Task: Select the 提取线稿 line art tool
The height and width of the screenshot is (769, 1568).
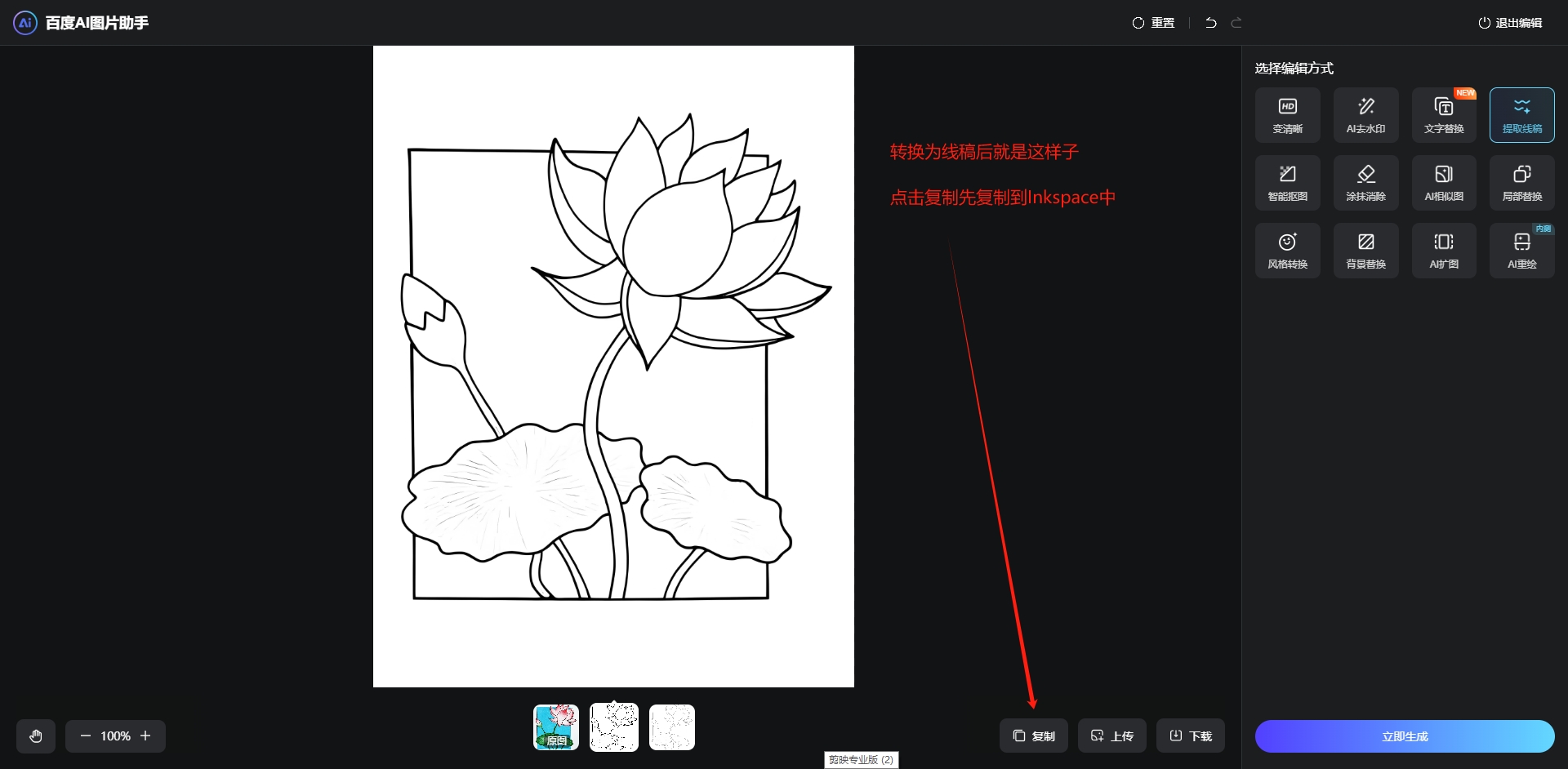Action: [x=1521, y=115]
